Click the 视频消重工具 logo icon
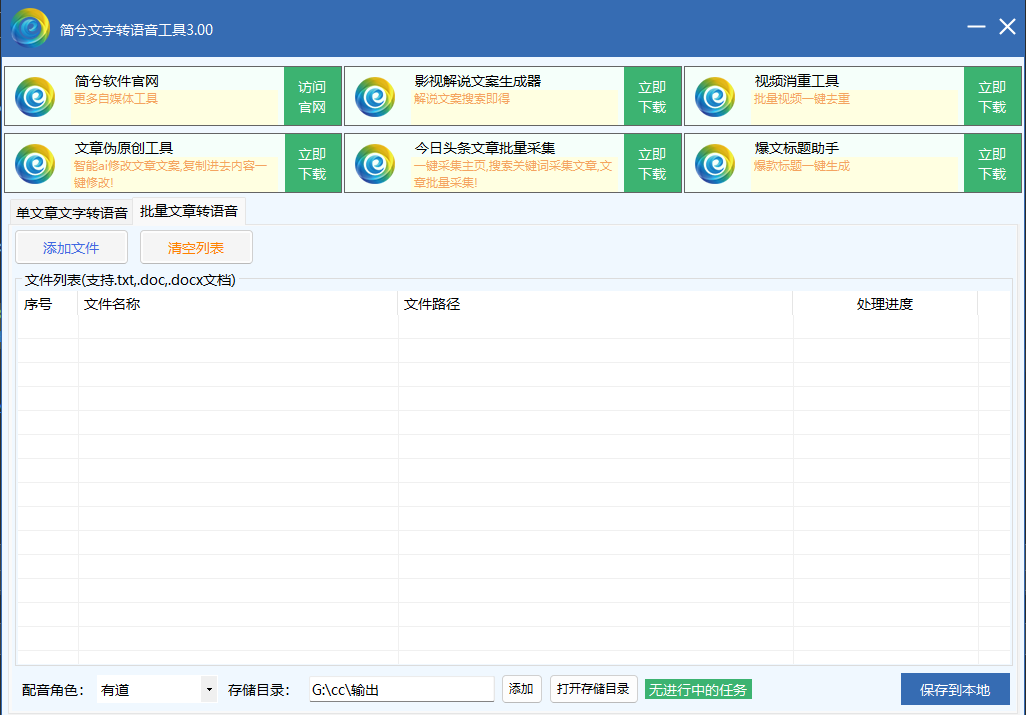1026x715 pixels. [x=715, y=97]
